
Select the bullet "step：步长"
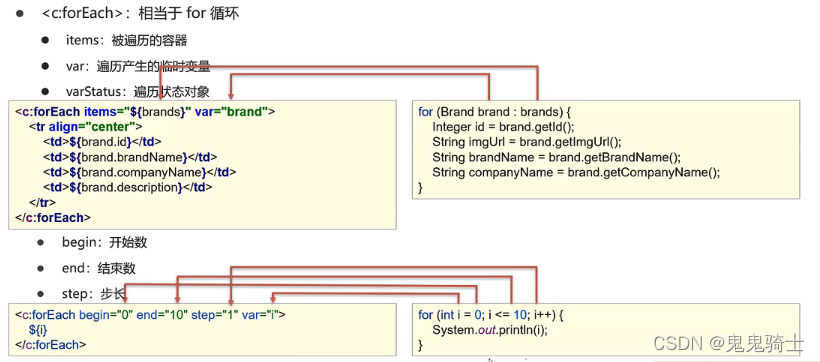(93, 294)
